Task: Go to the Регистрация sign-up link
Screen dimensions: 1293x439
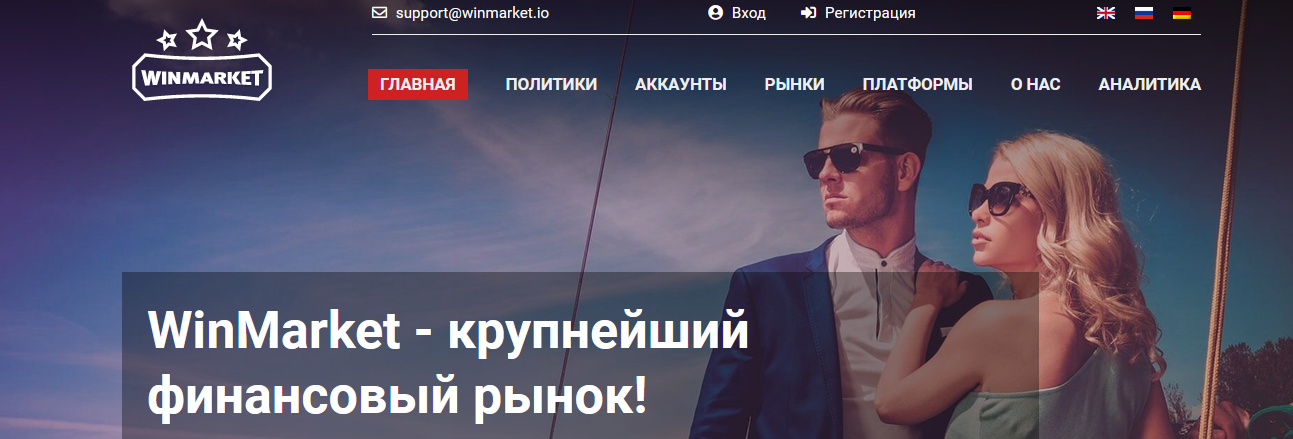Action: pyautogui.click(x=870, y=13)
